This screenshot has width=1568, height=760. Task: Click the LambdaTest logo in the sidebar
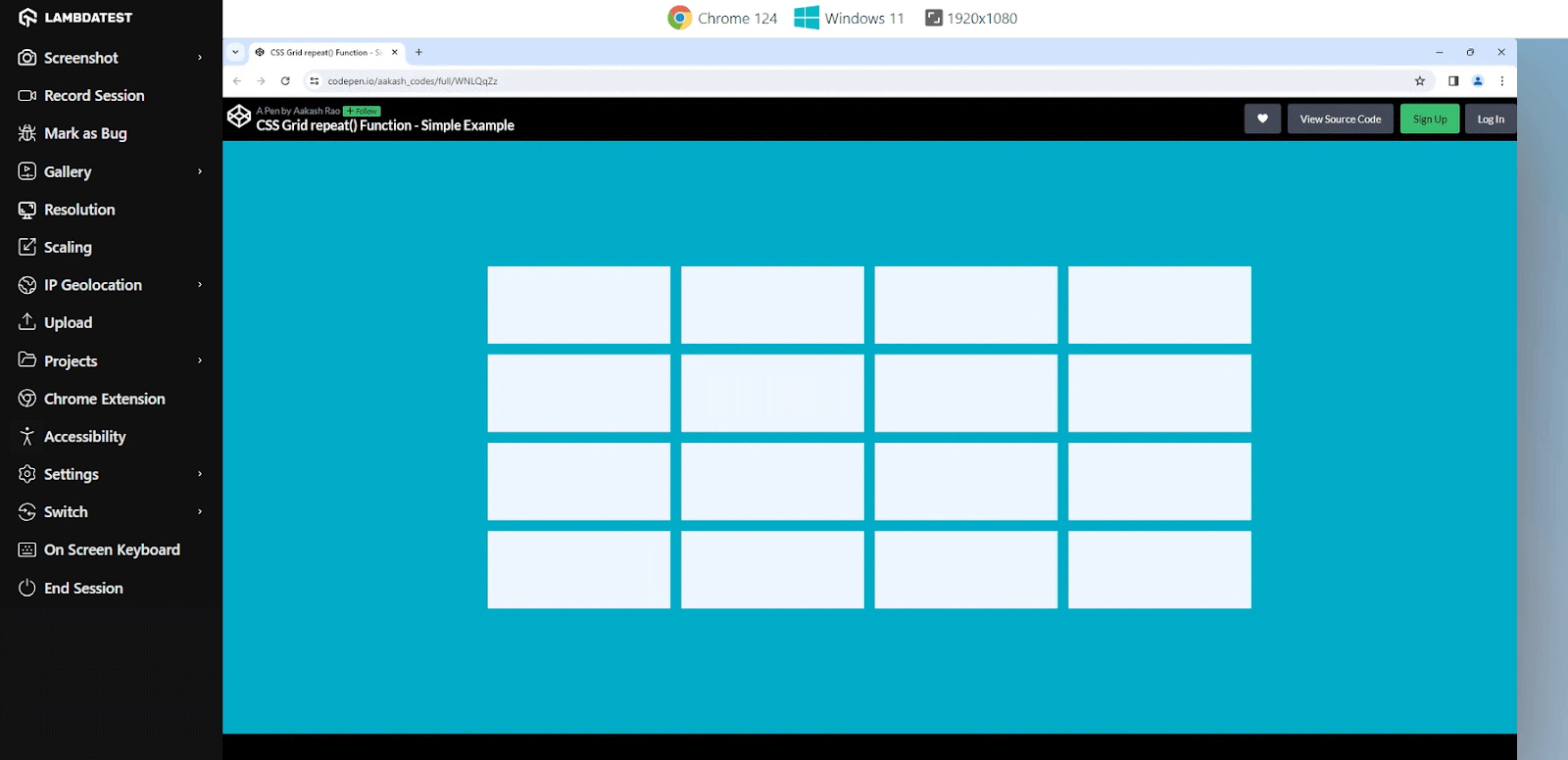(75, 18)
